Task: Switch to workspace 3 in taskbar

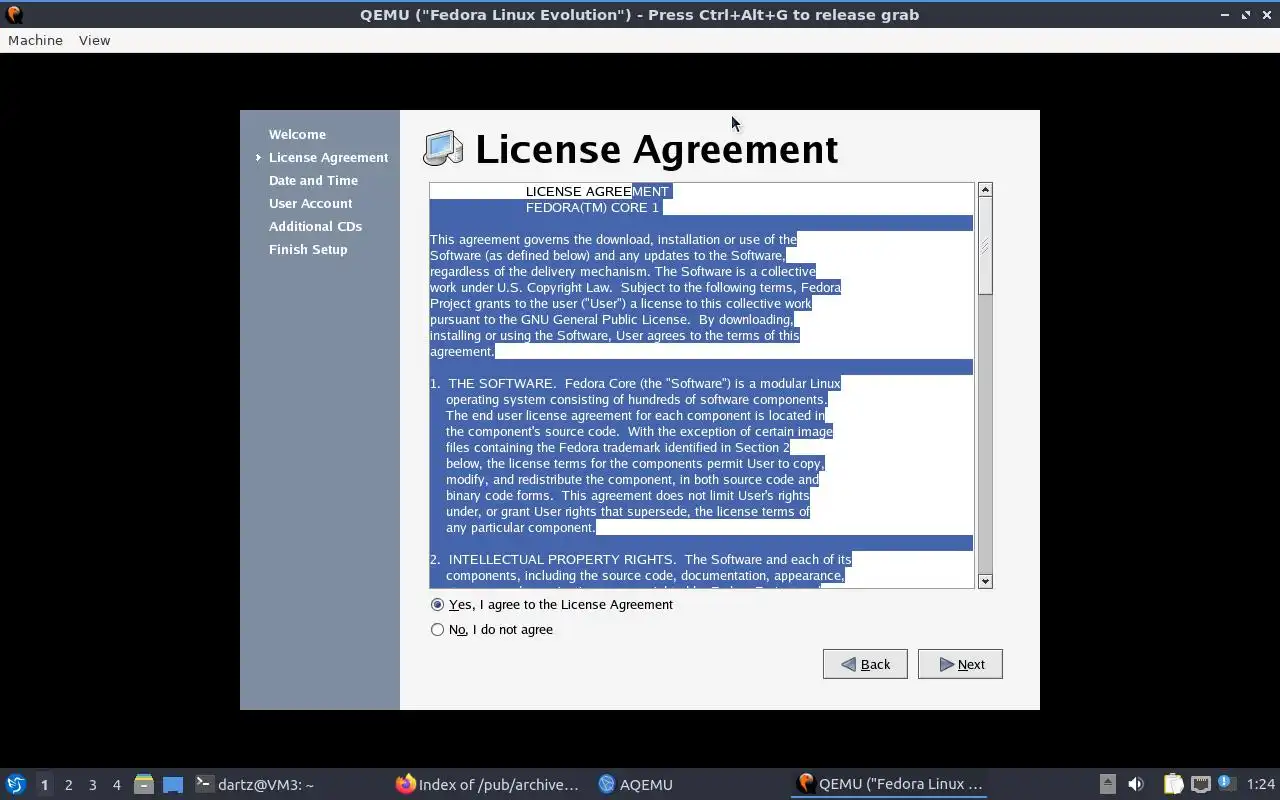Action: 92,785
